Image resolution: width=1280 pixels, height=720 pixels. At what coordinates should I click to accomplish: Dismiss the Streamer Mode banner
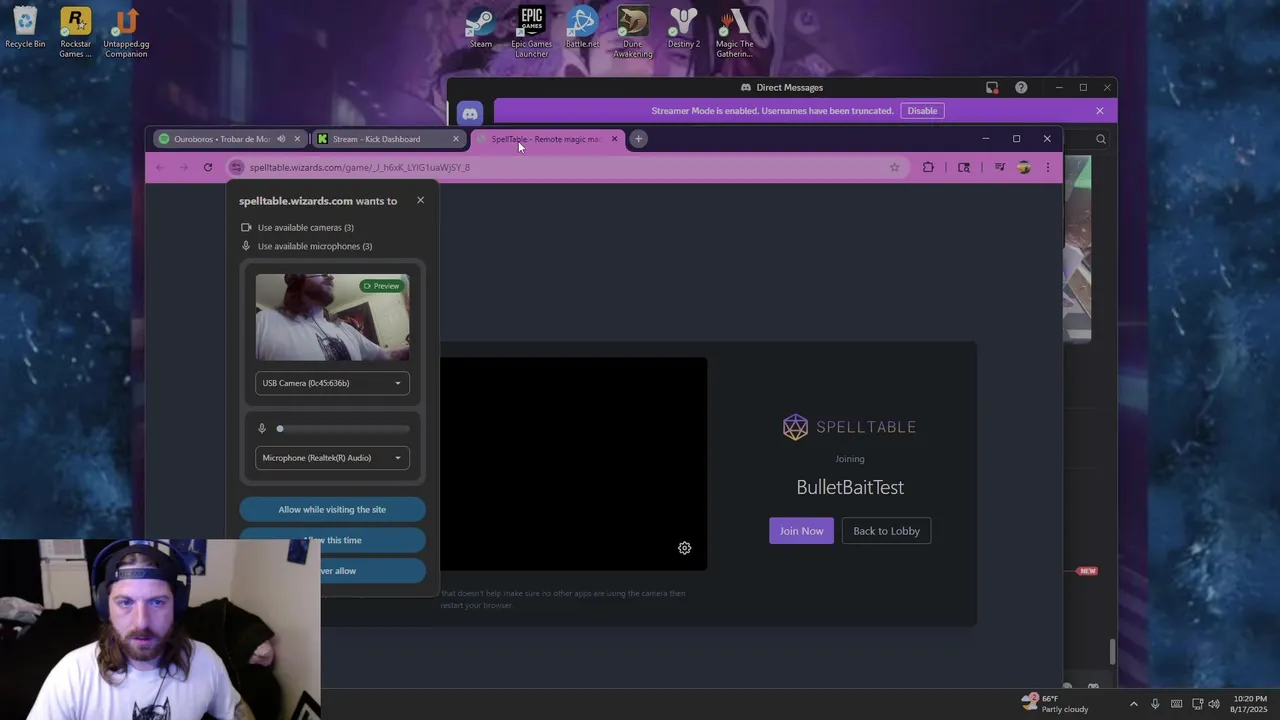pyautogui.click(x=1100, y=111)
